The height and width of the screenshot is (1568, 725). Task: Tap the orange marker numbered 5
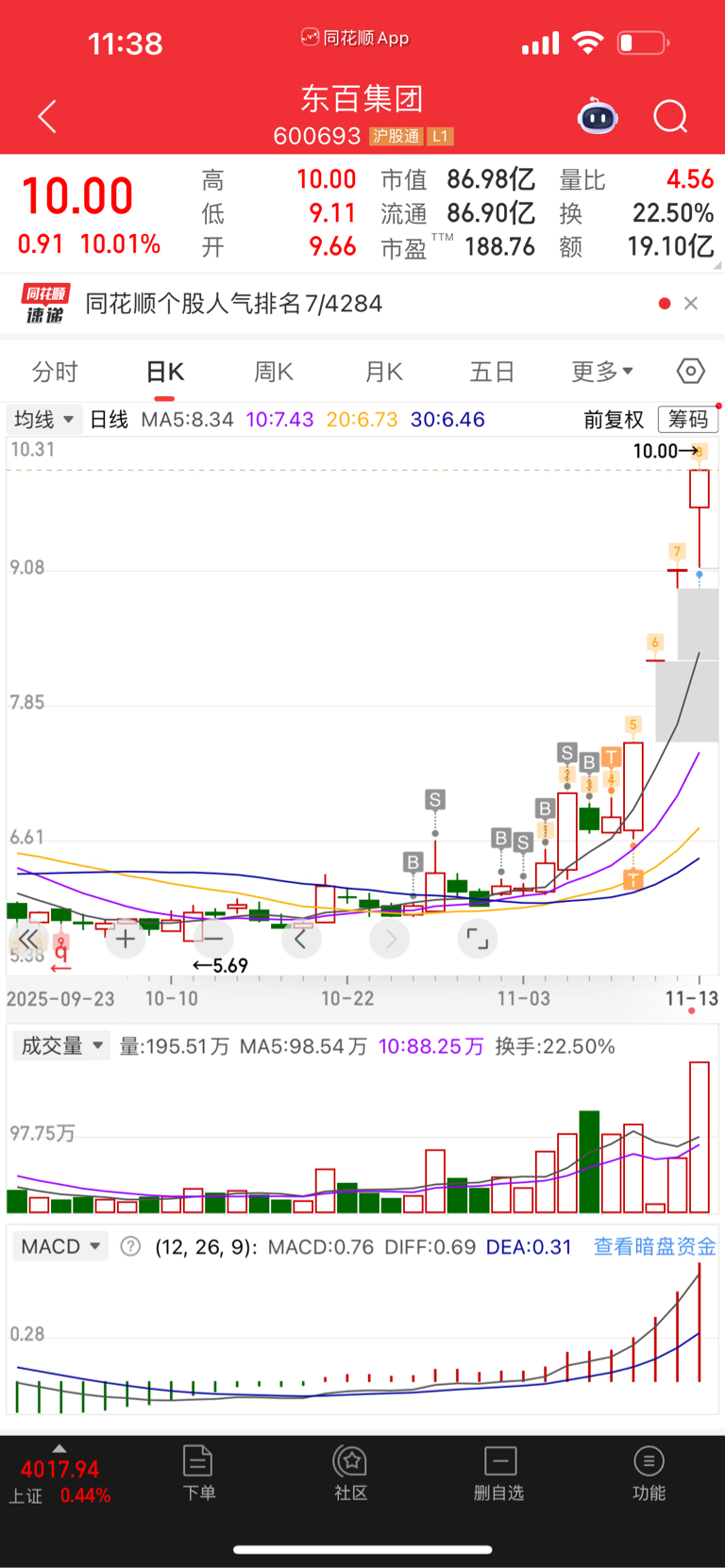(632, 725)
